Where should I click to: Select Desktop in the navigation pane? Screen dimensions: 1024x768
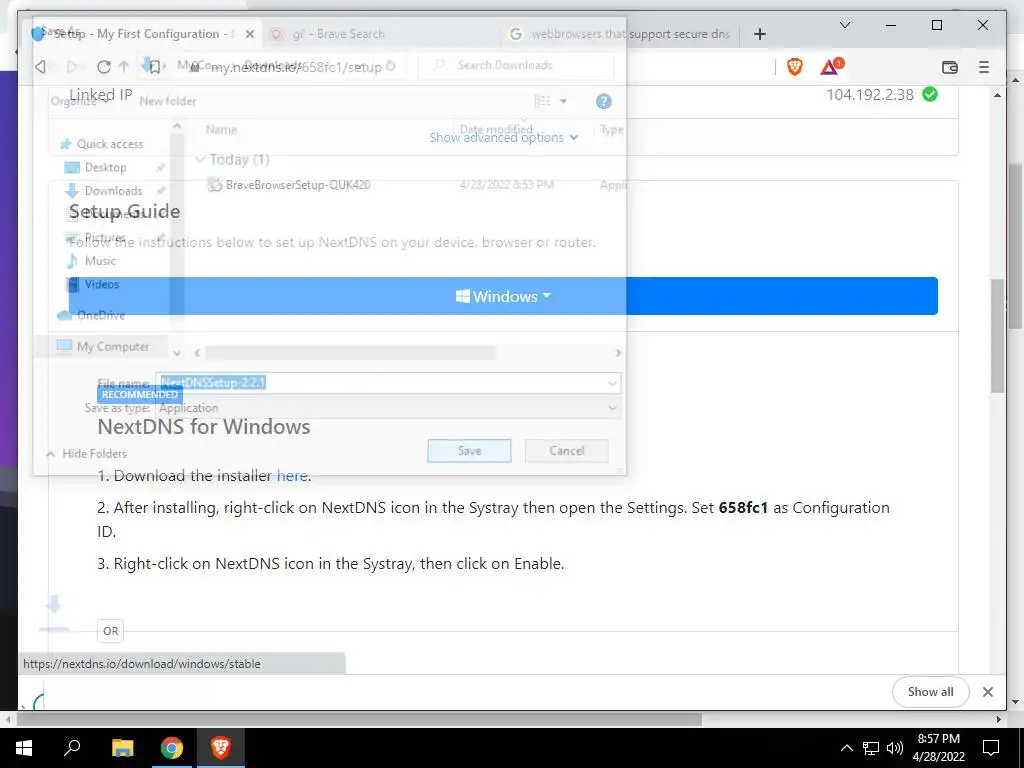[95, 167]
